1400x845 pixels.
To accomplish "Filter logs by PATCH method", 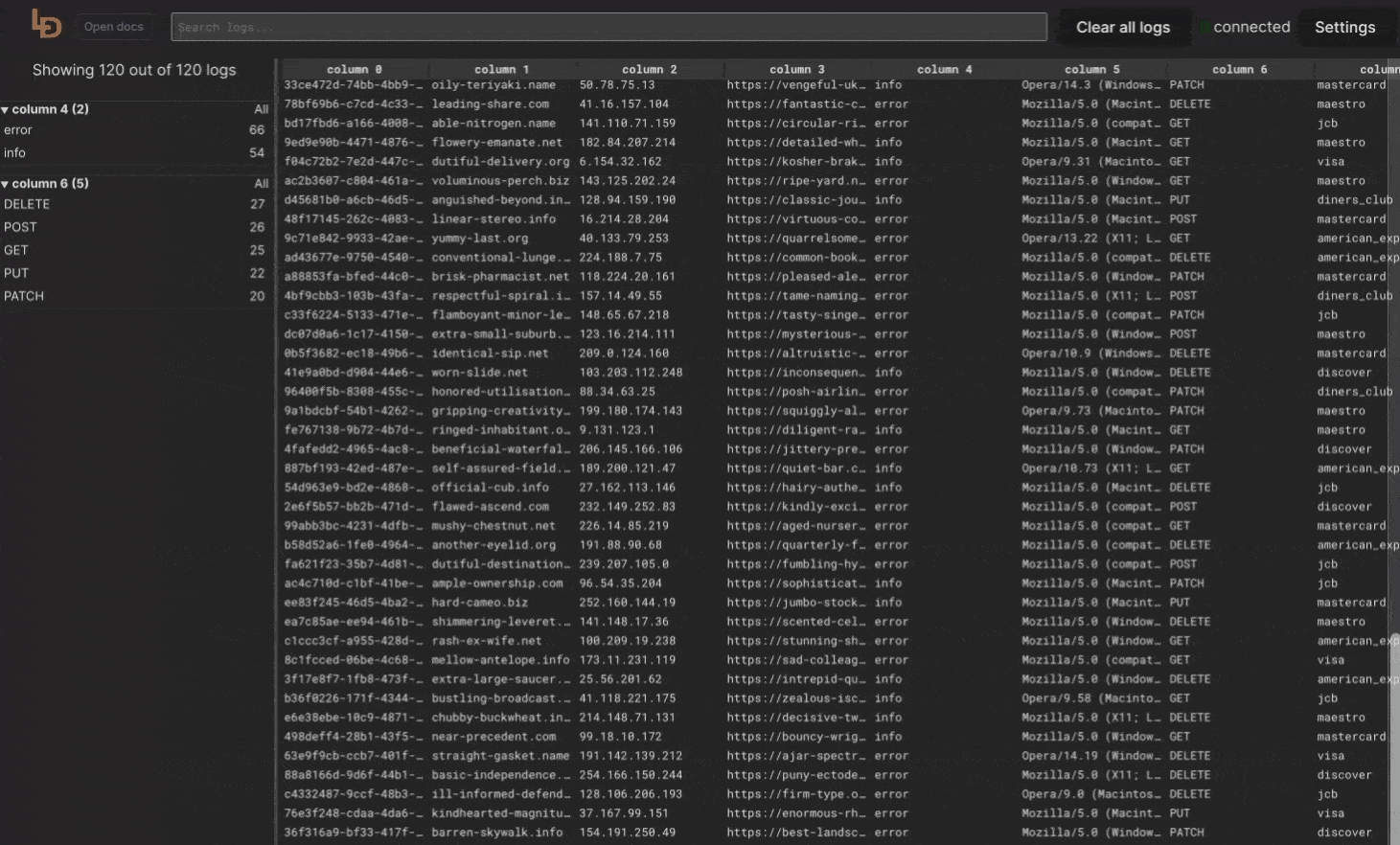I will tap(24, 297).
